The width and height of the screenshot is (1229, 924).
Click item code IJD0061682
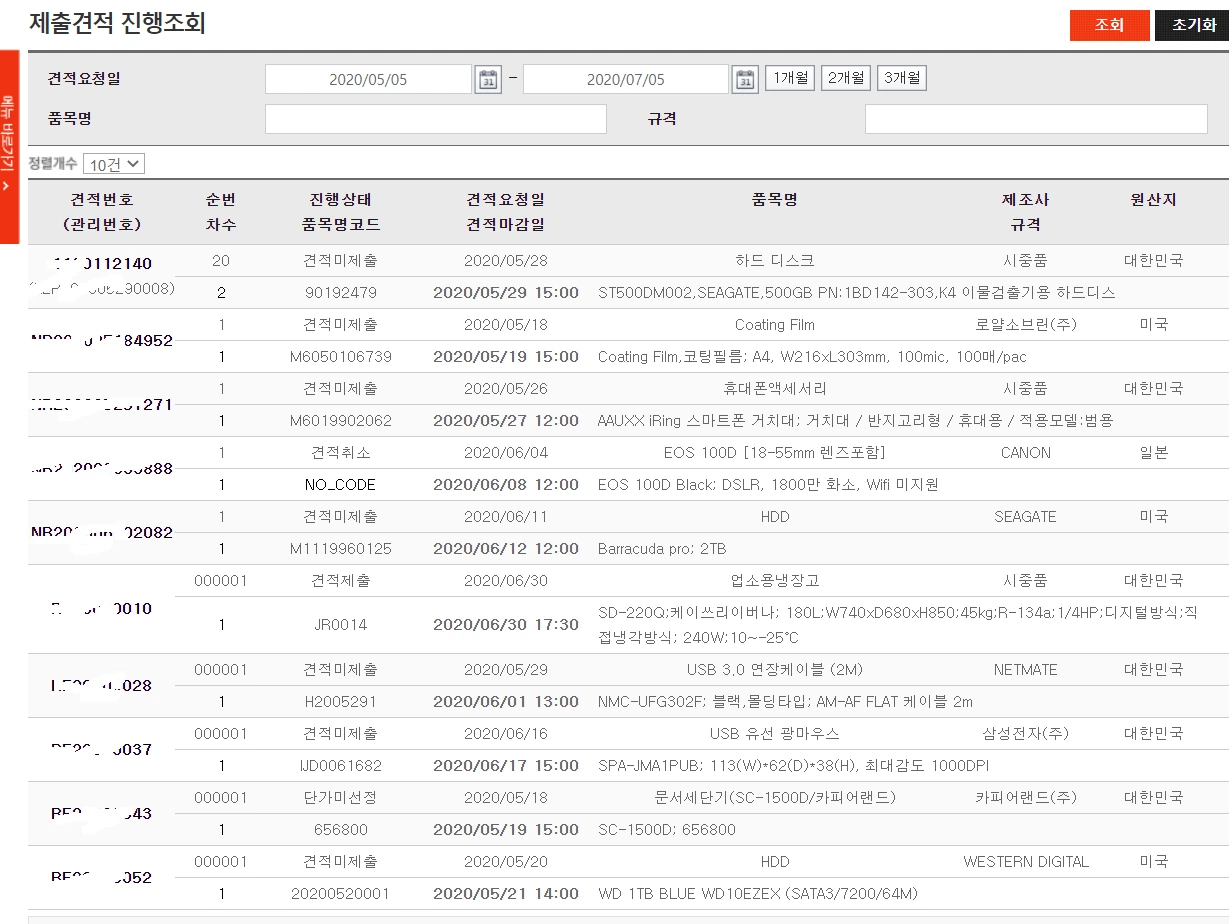coord(340,766)
